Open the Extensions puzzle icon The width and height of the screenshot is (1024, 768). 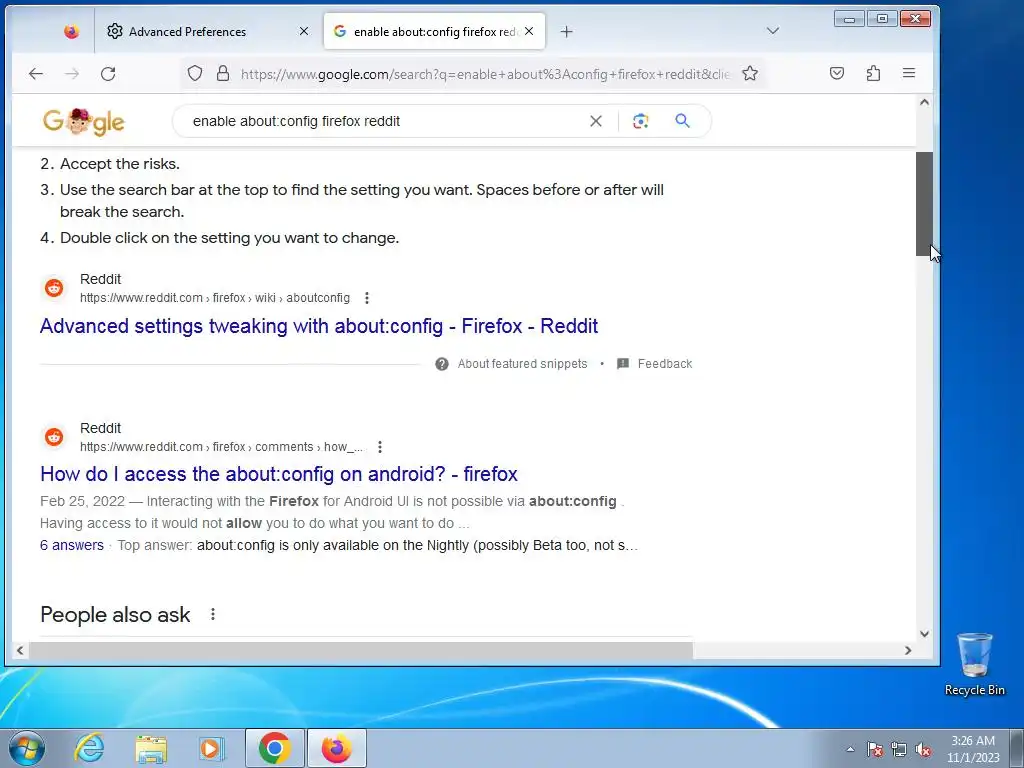coord(873,73)
